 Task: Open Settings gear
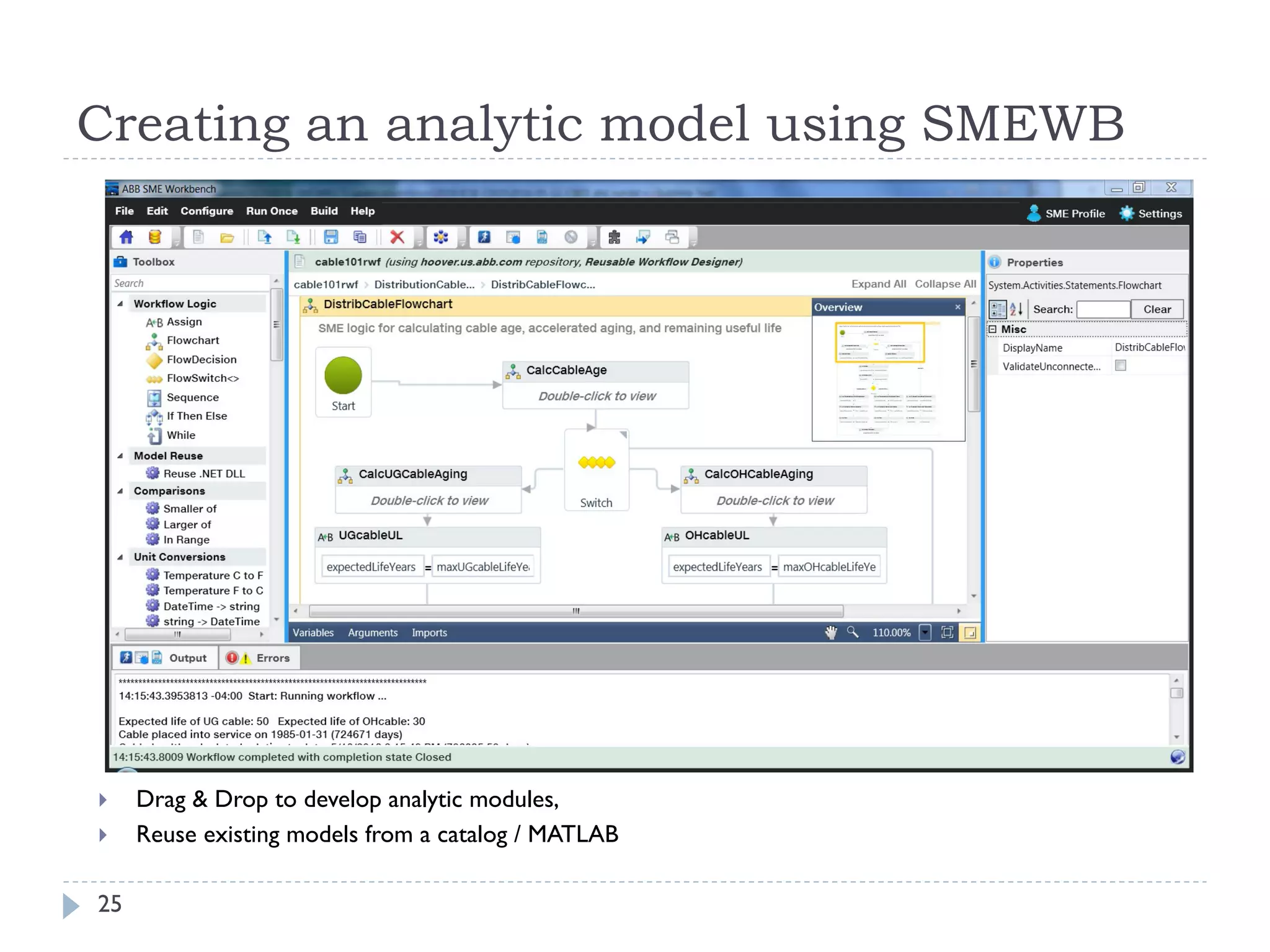1126,213
